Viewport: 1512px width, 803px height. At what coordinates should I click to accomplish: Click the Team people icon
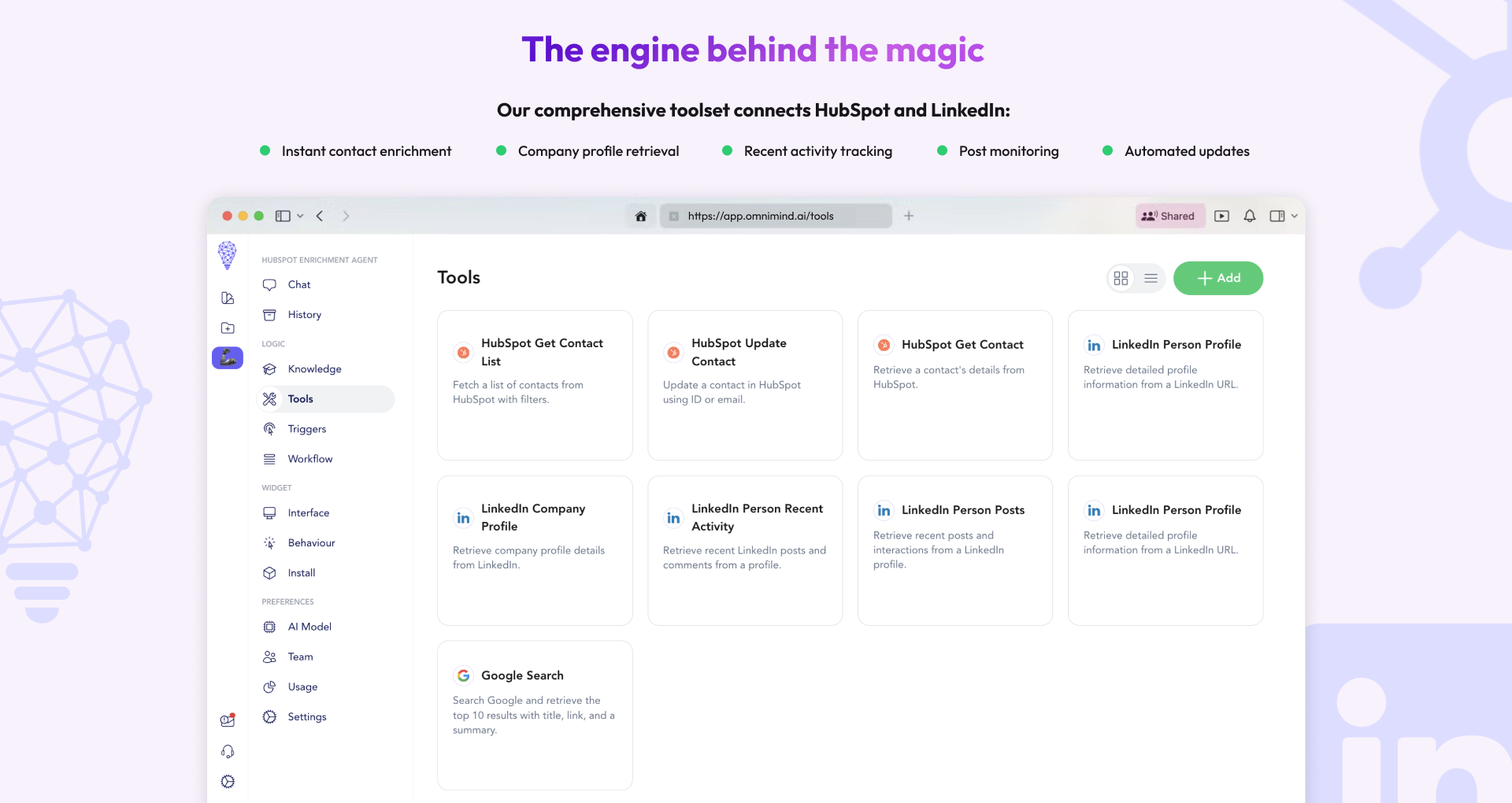coord(269,657)
